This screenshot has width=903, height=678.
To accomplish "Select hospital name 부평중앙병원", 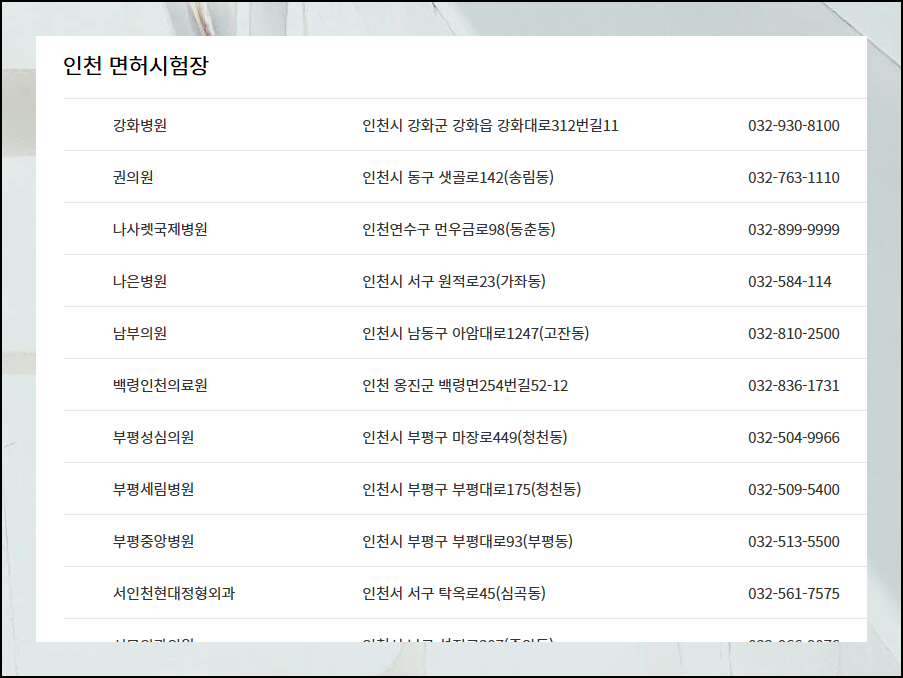I will click(x=153, y=541).
